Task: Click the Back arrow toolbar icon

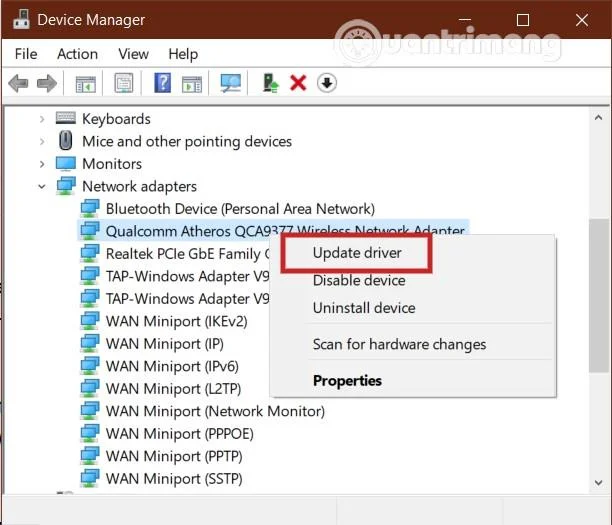Action: (x=18, y=83)
